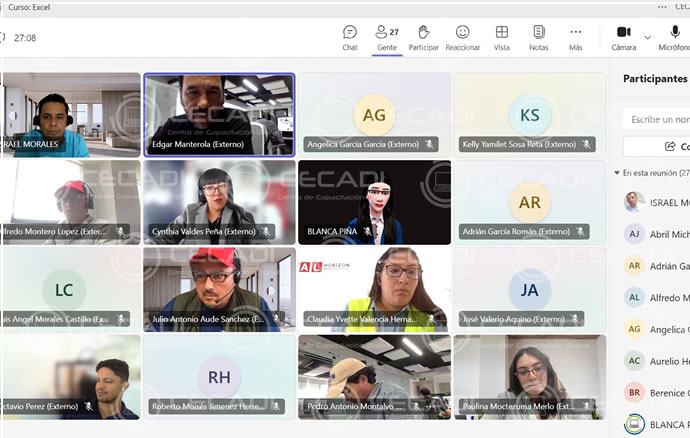Collapse the 'En esta reunión' list
Image resolution: width=690 pixels, height=438 pixels.
click(x=617, y=173)
